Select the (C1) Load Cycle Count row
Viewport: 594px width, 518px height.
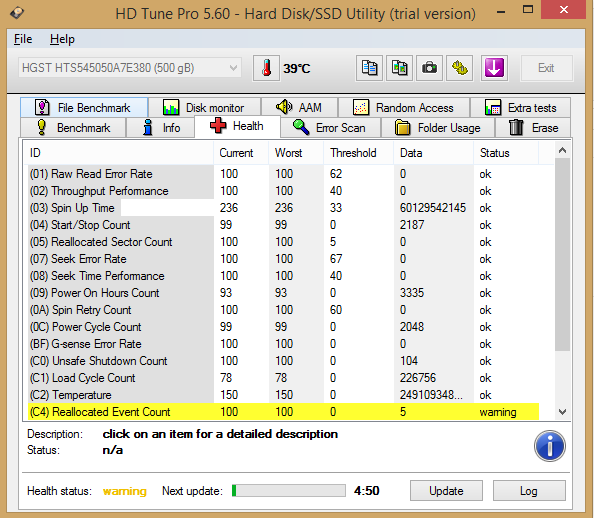click(283, 378)
